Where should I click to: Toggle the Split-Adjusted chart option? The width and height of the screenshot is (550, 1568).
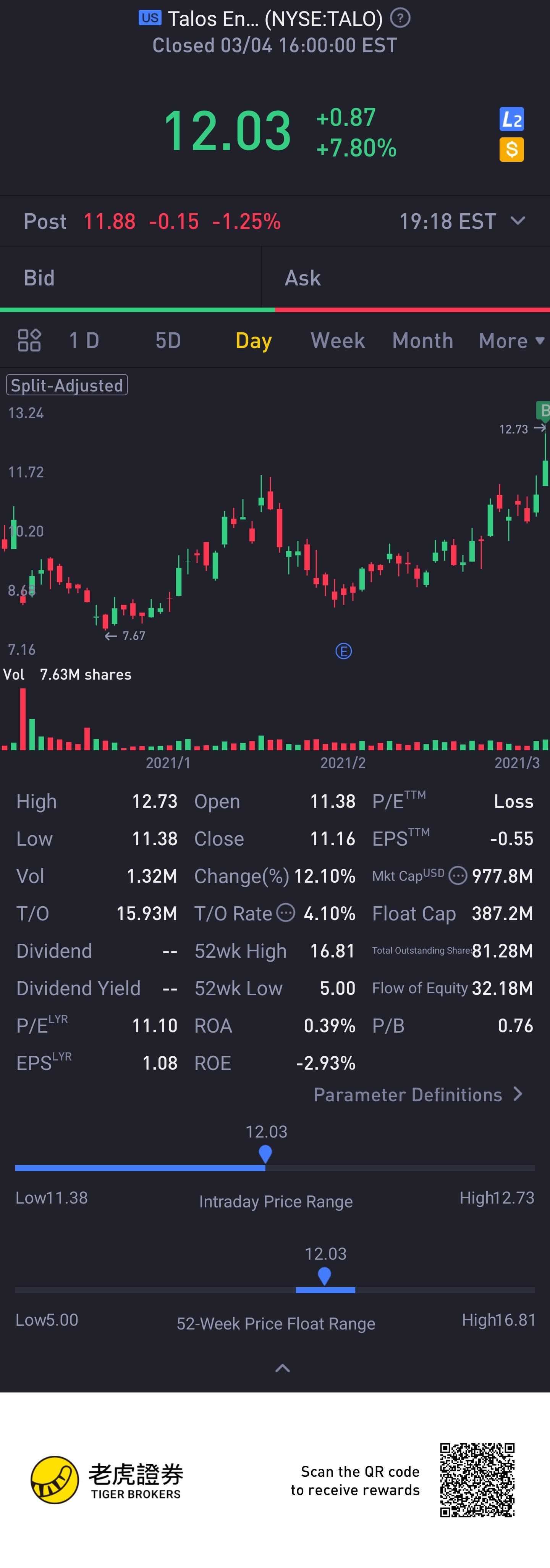(67, 385)
